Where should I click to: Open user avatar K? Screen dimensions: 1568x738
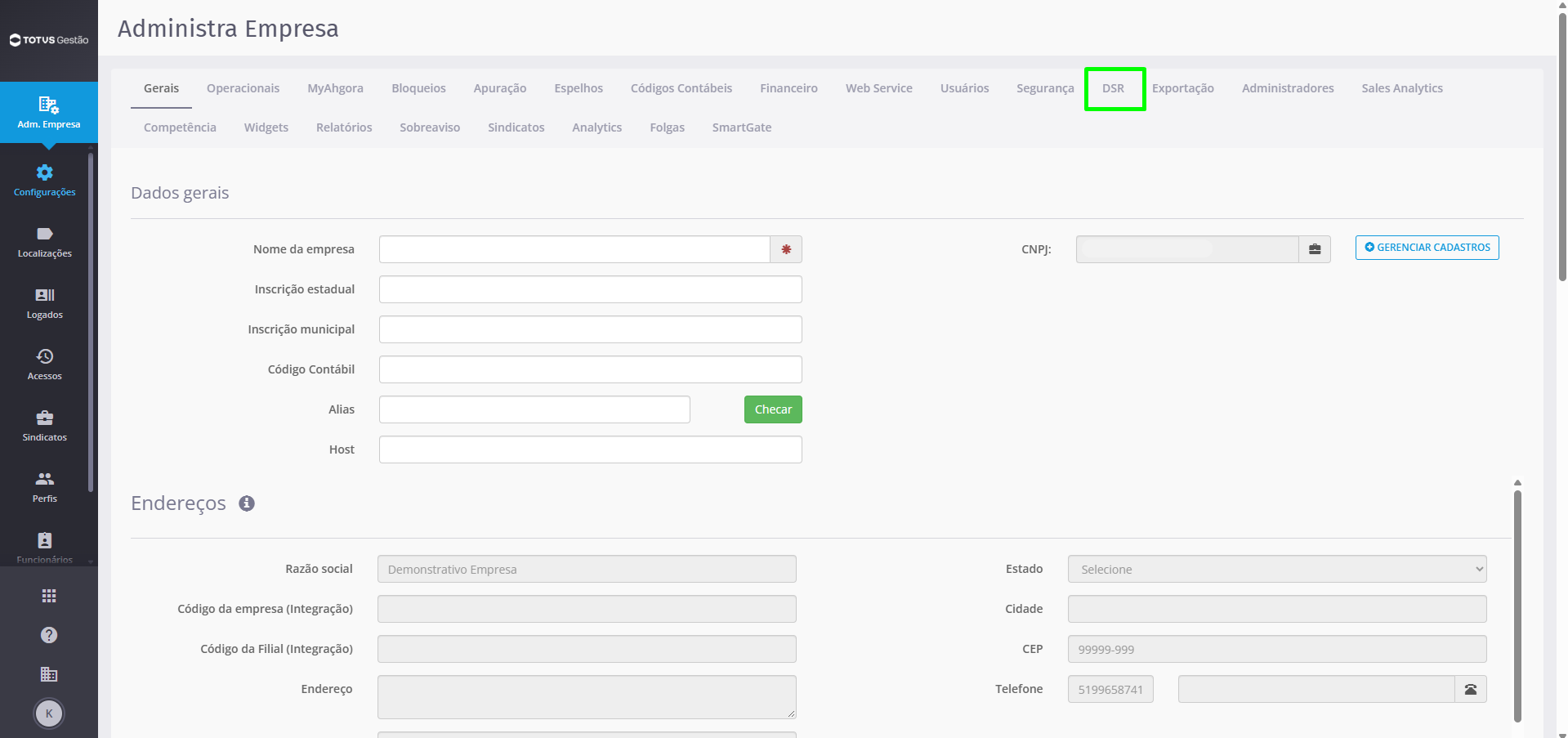tap(49, 713)
